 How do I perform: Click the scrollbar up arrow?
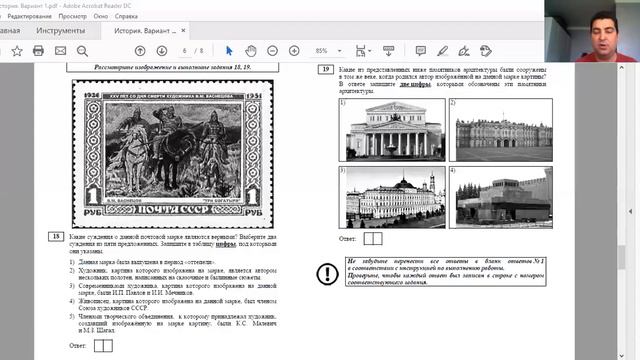click(x=621, y=67)
